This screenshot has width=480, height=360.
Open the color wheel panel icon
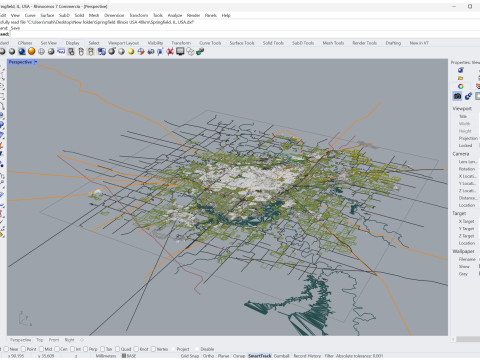click(x=461, y=86)
